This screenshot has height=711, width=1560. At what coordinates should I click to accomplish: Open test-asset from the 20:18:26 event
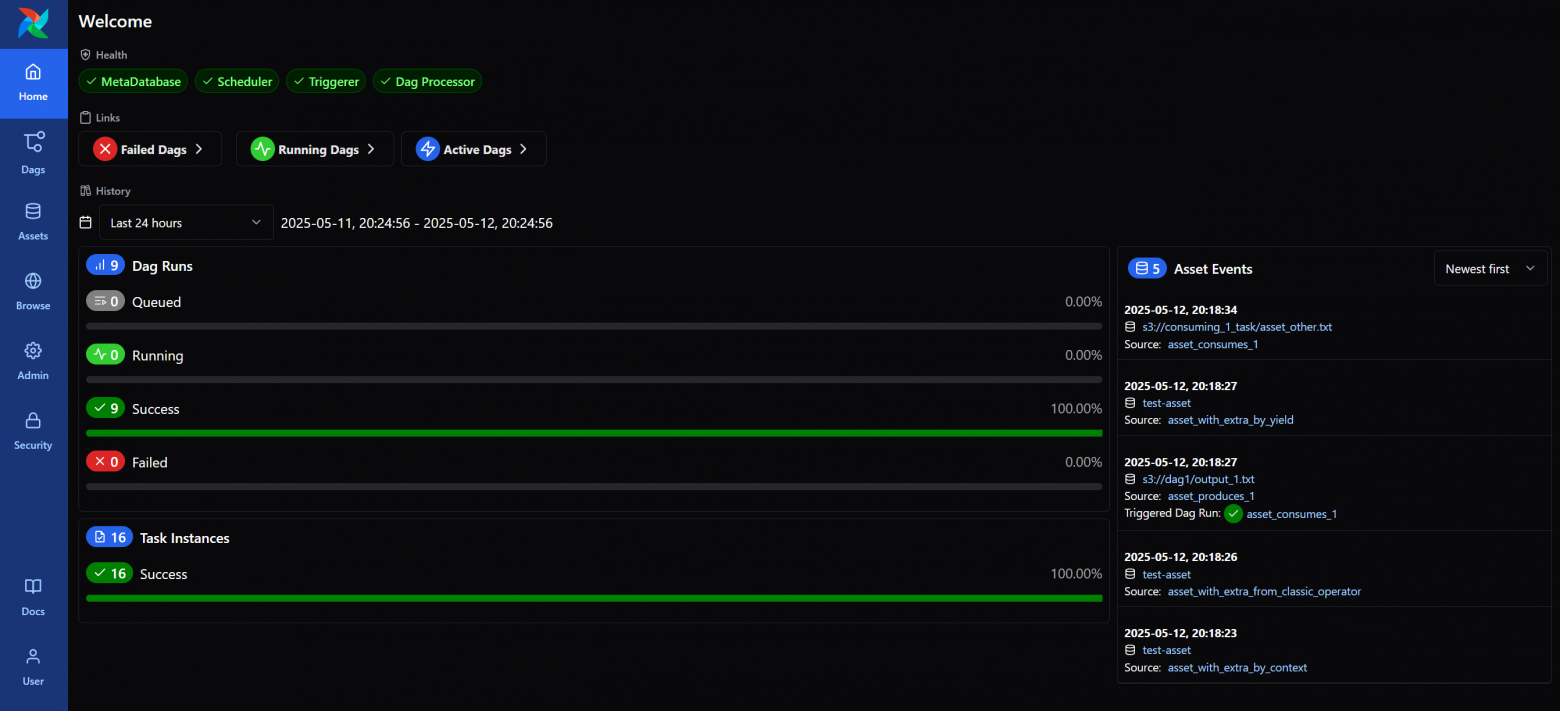point(1166,574)
